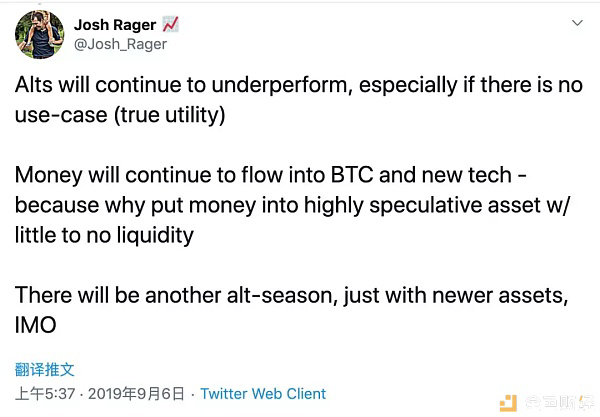The height and width of the screenshot is (417, 600).
Task: Click the paragraph starting 'Money will continue'
Action: [292, 205]
